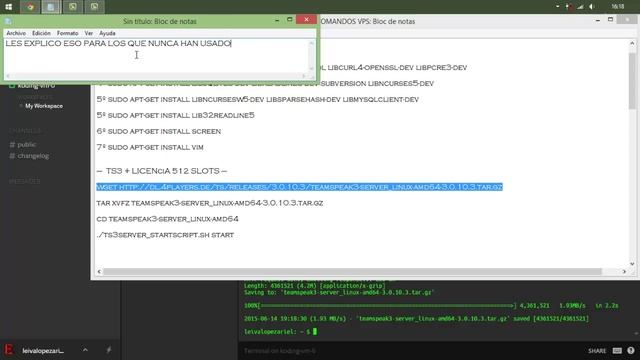Minimize the Sin título Notepad window
The height and width of the screenshot is (360, 640).
(x=277, y=20)
